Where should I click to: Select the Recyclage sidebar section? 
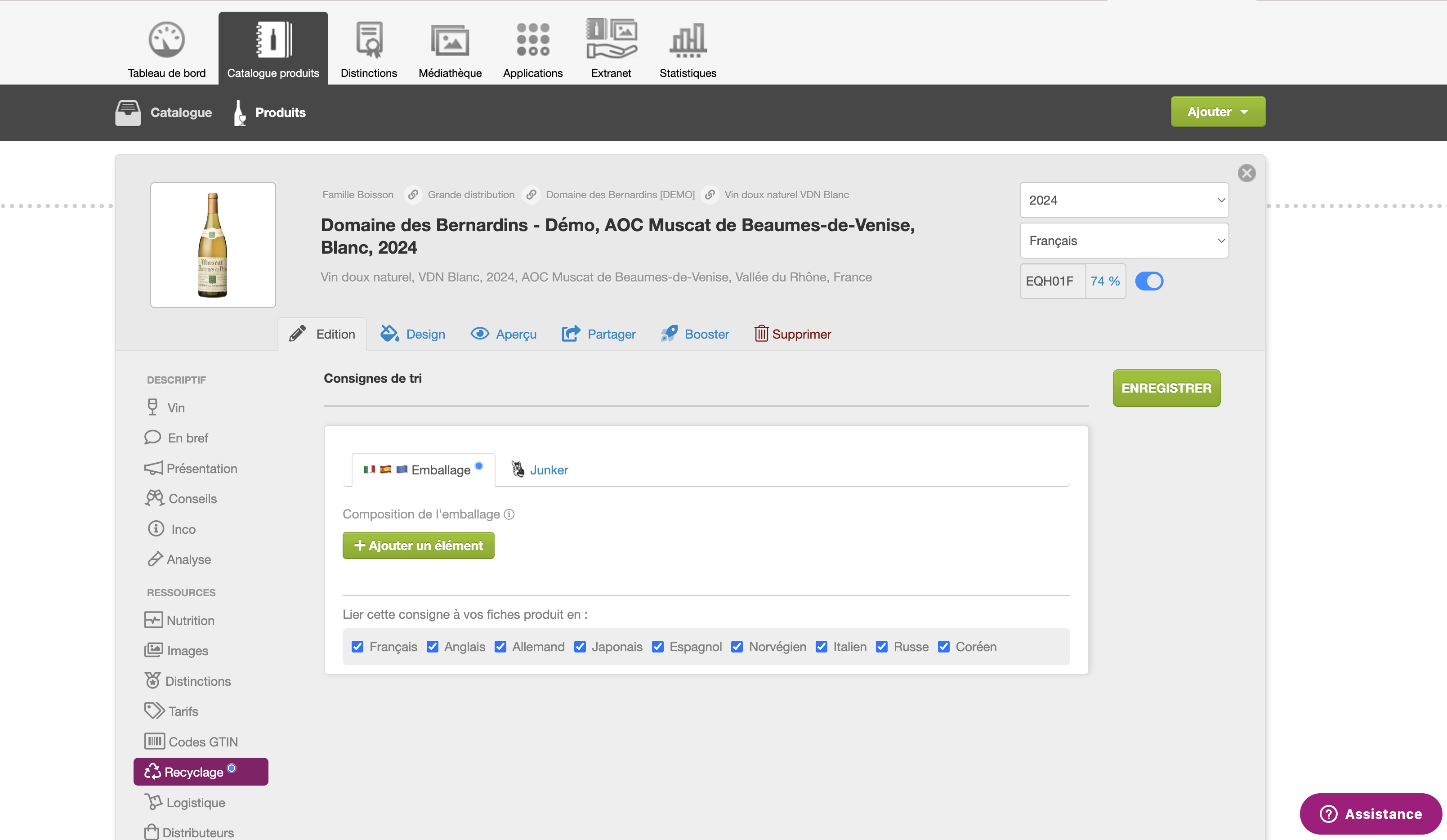tap(201, 772)
